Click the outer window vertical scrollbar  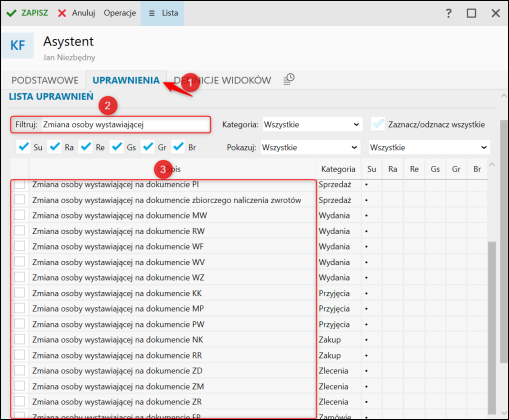tap(504, 242)
